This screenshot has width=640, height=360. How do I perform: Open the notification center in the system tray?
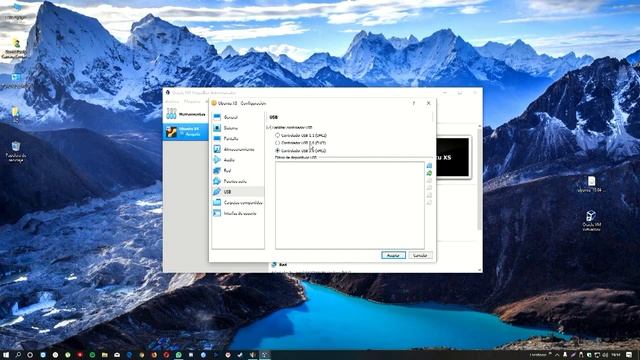click(629, 355)
